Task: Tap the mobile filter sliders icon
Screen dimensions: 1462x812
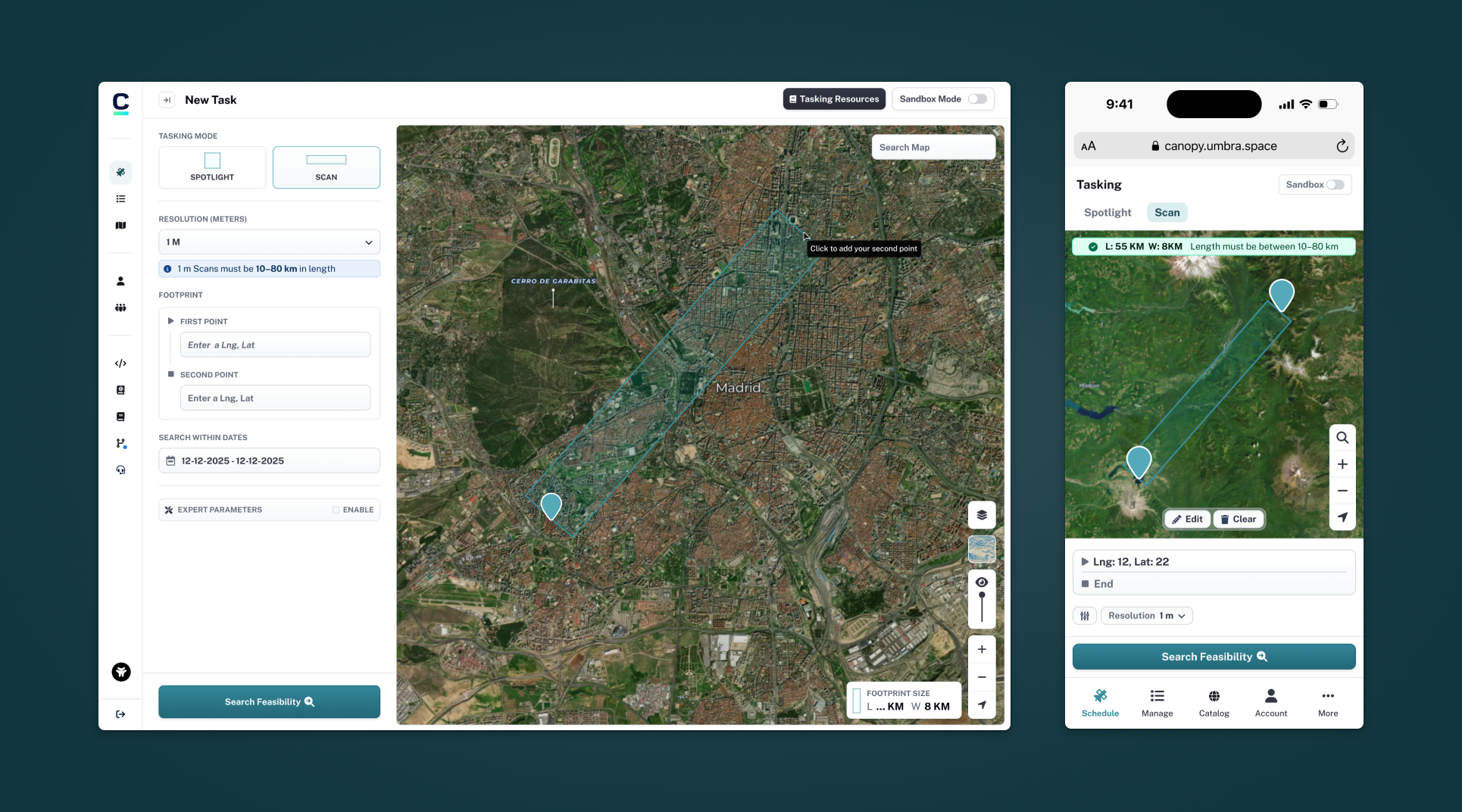Action: click(1085, 616)
